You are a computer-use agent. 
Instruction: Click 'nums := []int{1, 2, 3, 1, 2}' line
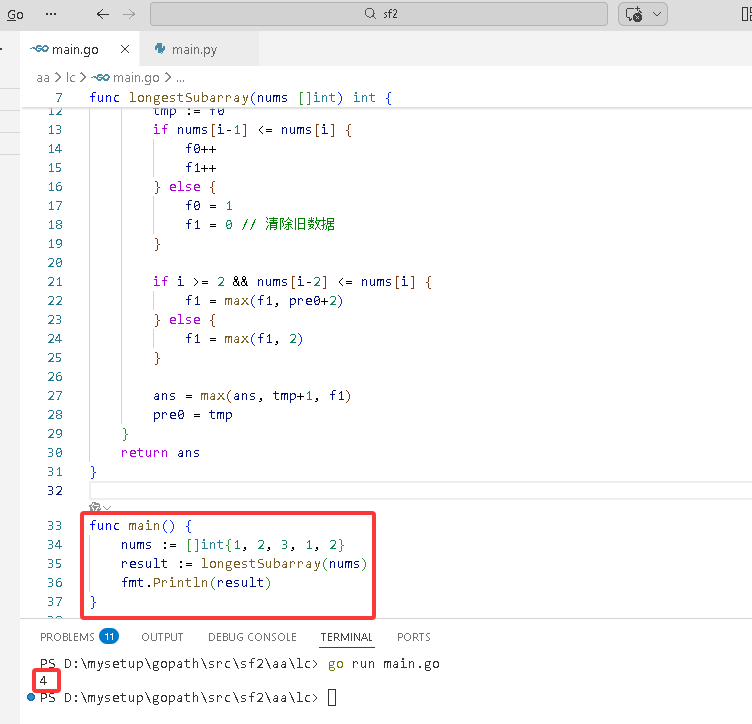point(233,545)
